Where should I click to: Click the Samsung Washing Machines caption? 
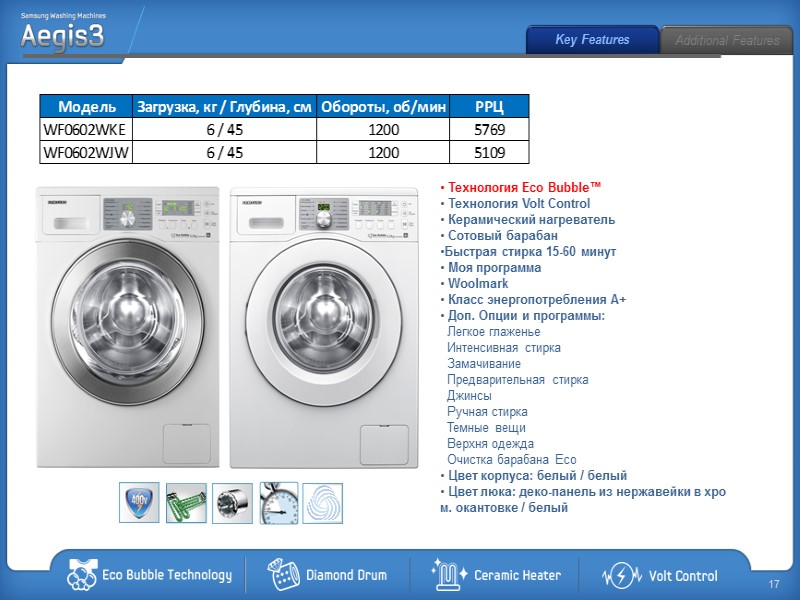point(63,15)
